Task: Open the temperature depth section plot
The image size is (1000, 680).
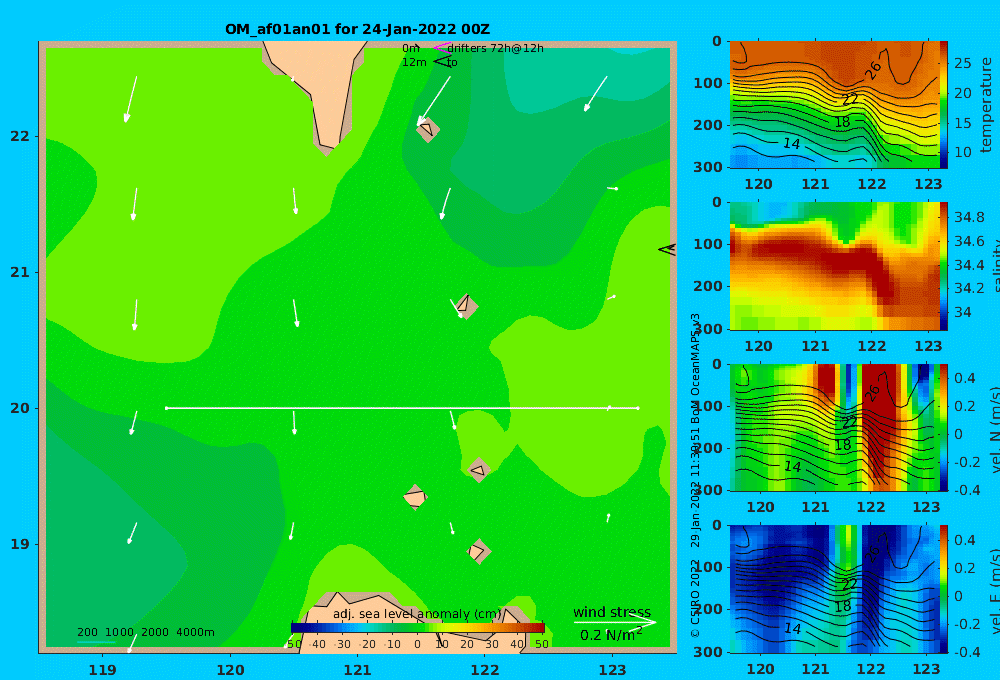Action: (x=834, y=105)
